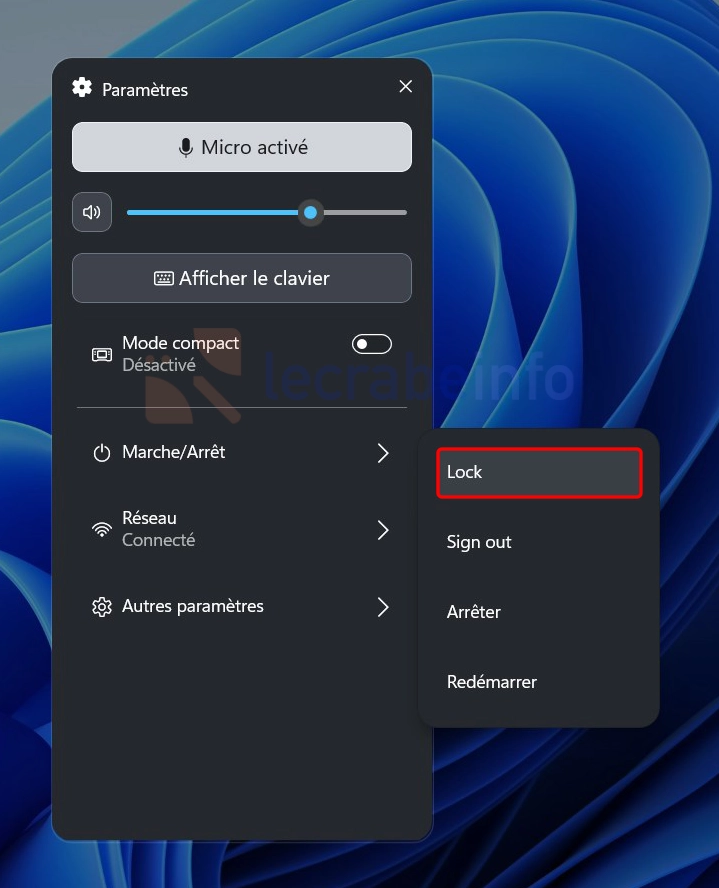Click the microphone icon in Micro activé
Image resolution: width=719 pixels, height=888 pixels.
186,148
